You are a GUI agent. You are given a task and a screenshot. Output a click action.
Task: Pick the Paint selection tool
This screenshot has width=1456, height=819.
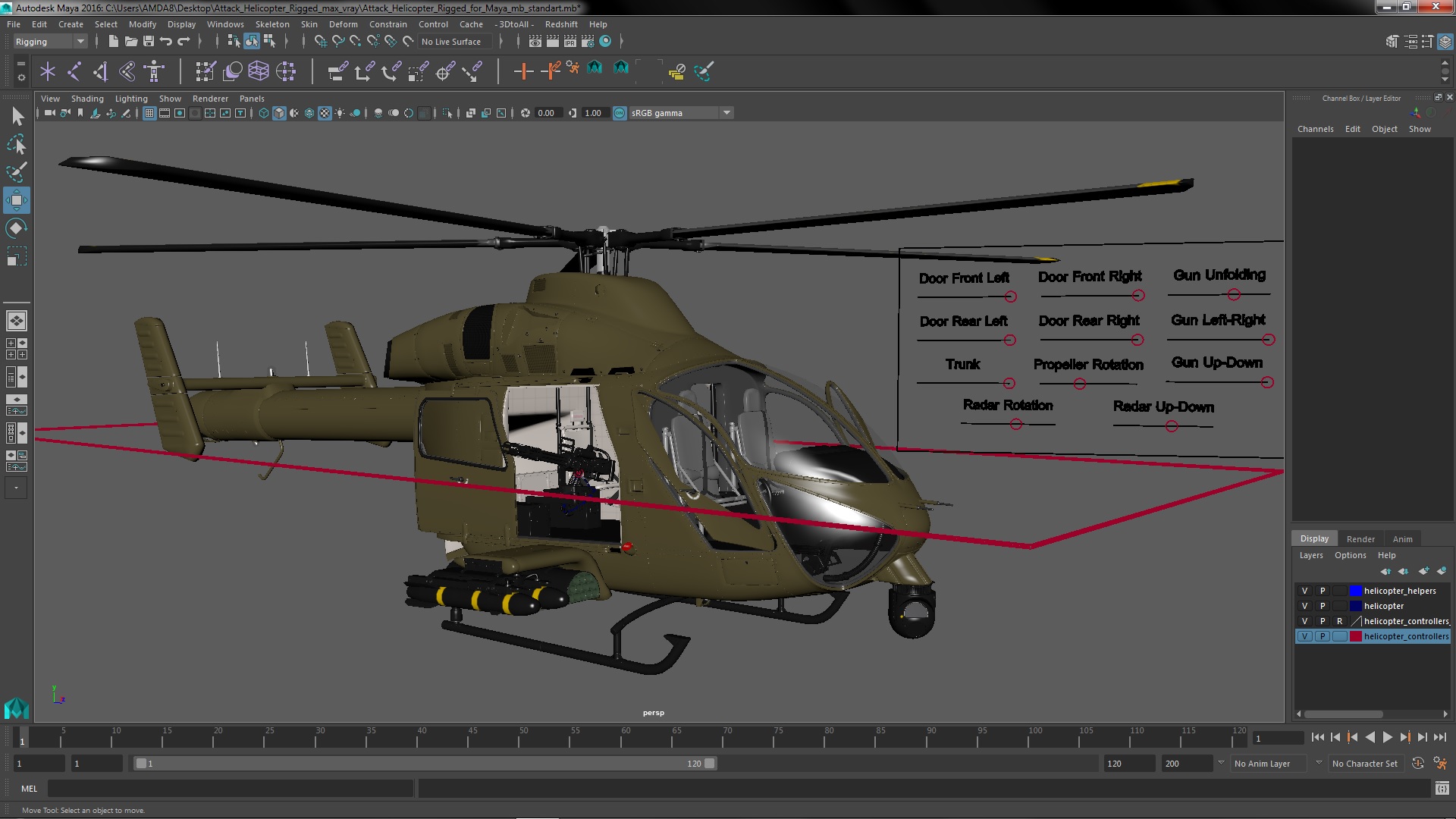tap(16, 172)
